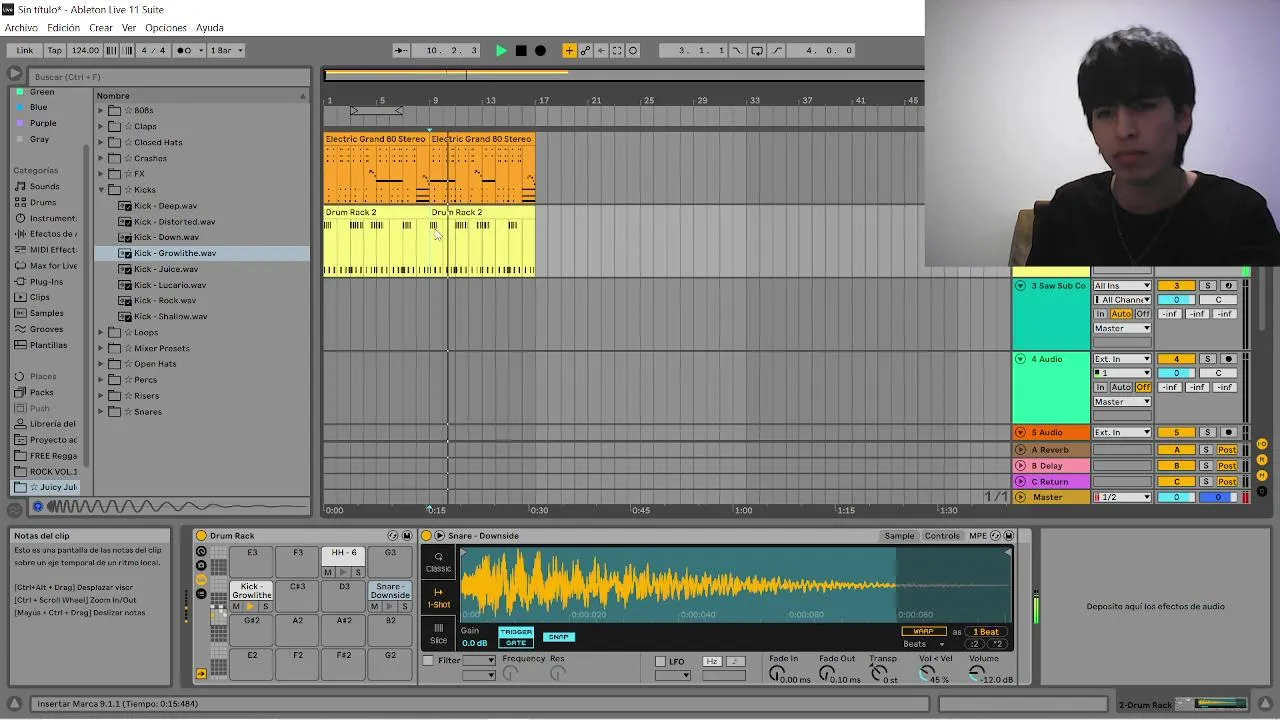Click the browser search field Buscar
The image size is (1280, 720).
[168, 77]
